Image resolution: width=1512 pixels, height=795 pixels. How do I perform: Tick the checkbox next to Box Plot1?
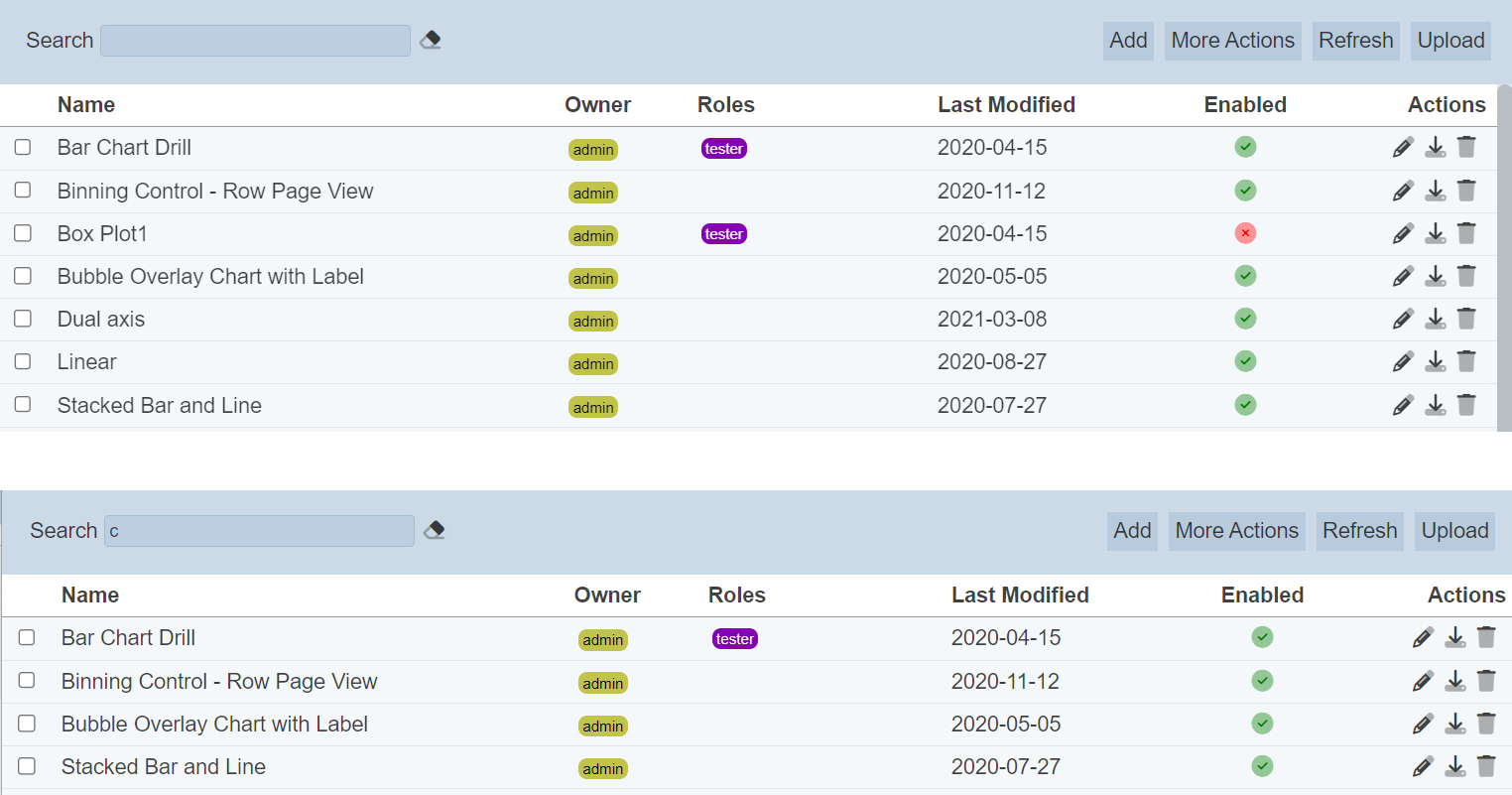pyautogui.click(x=23, y=233)
